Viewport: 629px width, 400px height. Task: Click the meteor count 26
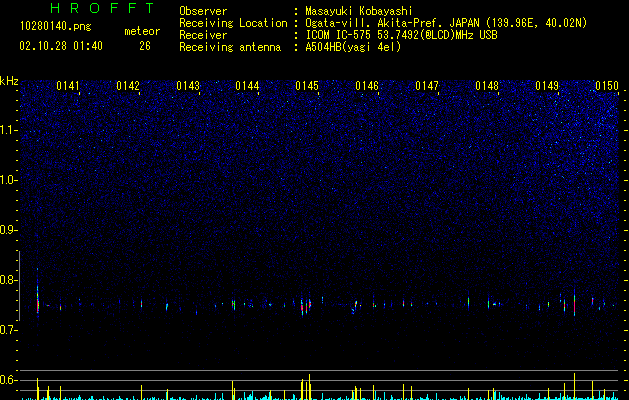pyautogui.click(x=145, y=46)
